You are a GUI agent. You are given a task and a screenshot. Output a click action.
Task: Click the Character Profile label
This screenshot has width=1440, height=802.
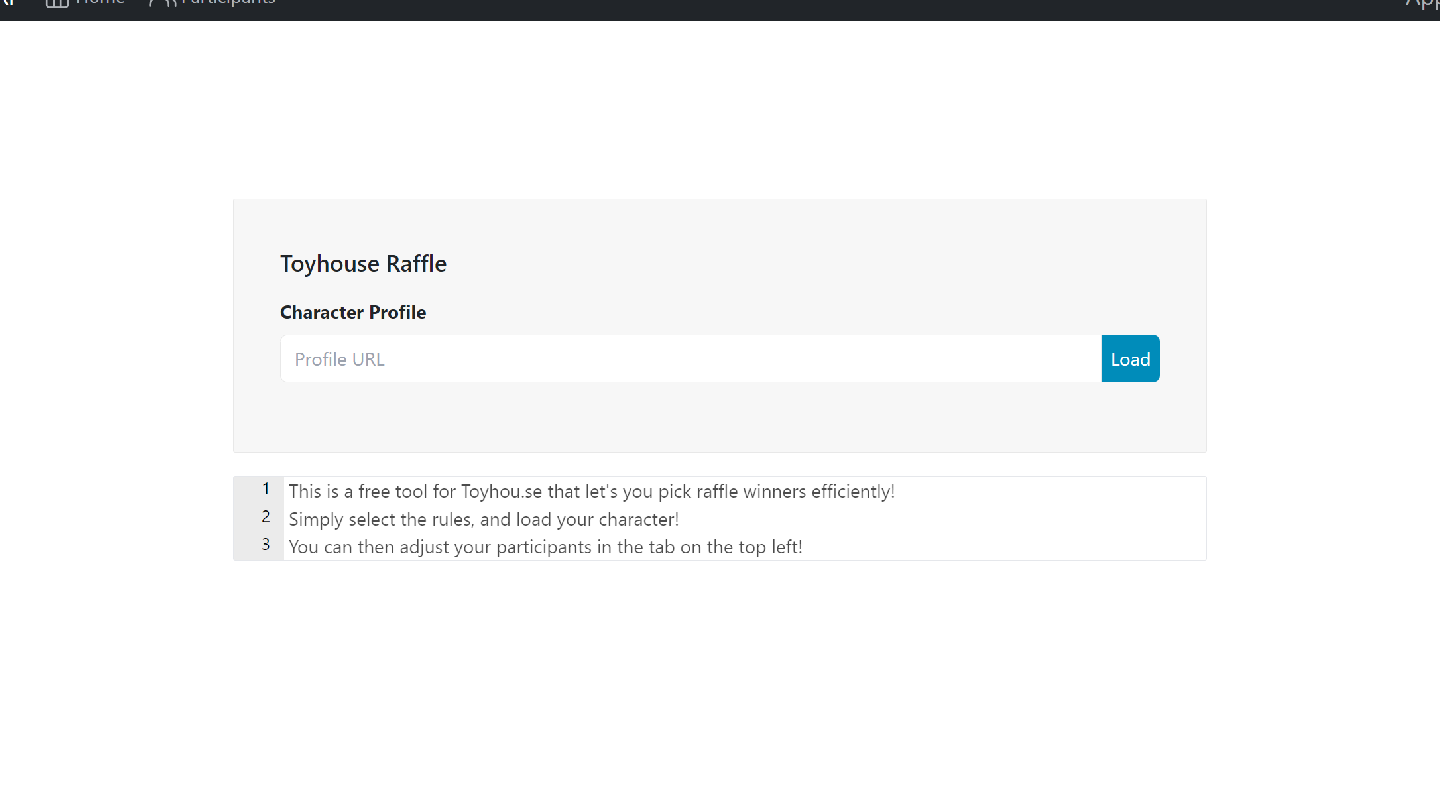353,312
